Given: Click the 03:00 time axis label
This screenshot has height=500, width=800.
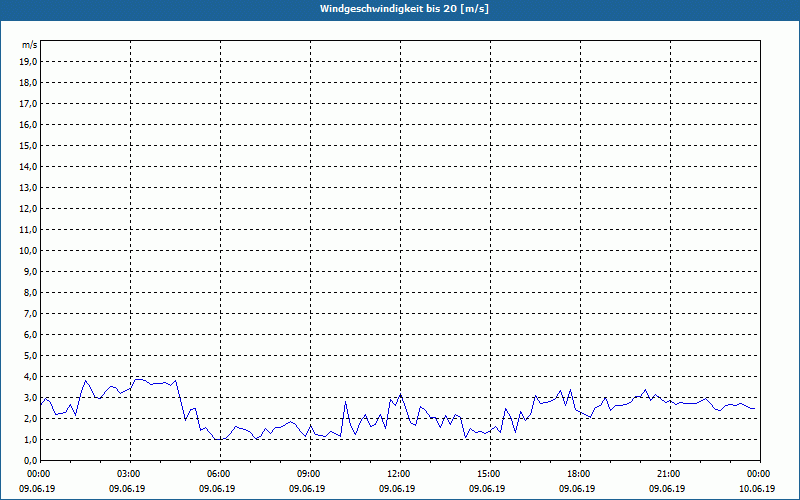Looking at the screenshot, I should point(129,474).
